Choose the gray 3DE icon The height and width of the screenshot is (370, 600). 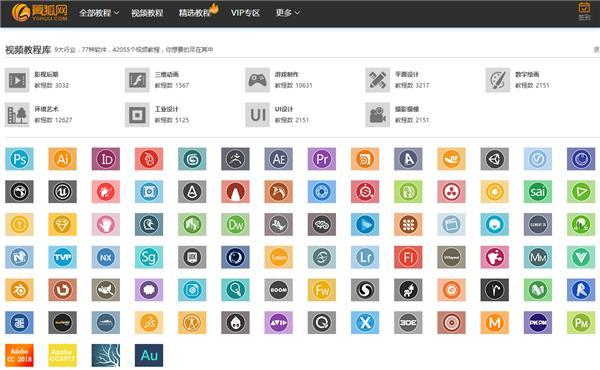coord(408,323)
